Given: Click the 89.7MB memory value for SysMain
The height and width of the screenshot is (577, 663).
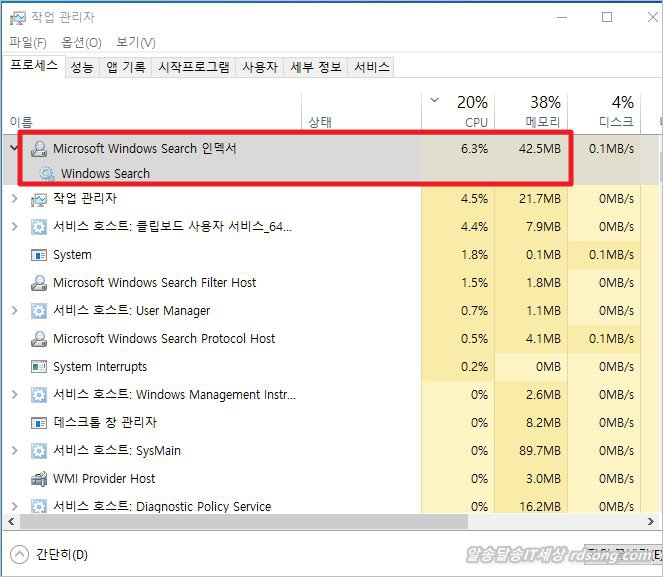Looking at the screenshot, I should point(540,451).
